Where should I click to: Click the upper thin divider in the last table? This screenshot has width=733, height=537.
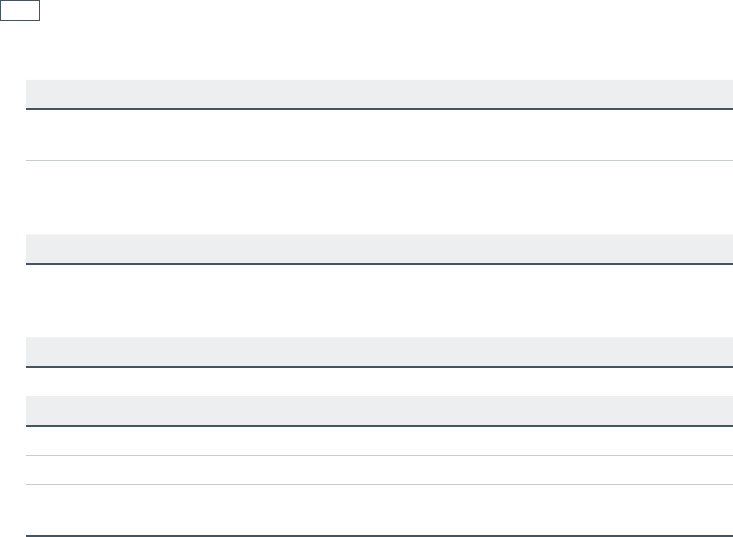pos(379,455)
